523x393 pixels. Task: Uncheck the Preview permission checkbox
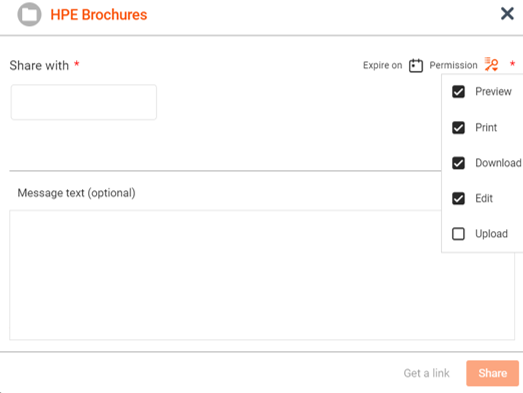[458, 92]
